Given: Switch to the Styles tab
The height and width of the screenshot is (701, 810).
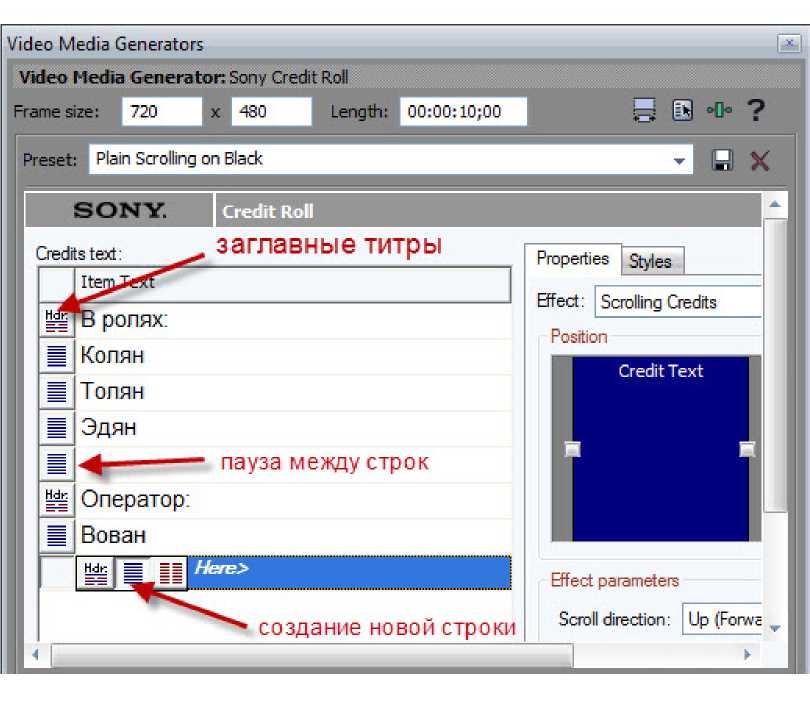Looking at the screenshot, I should (651, 261).
